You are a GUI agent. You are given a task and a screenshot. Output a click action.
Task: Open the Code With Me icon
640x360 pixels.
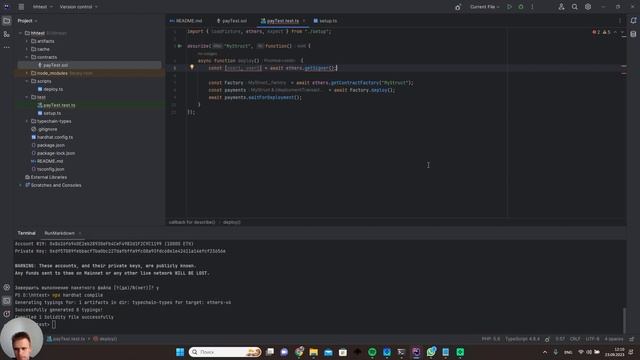[x=561, y=7]
